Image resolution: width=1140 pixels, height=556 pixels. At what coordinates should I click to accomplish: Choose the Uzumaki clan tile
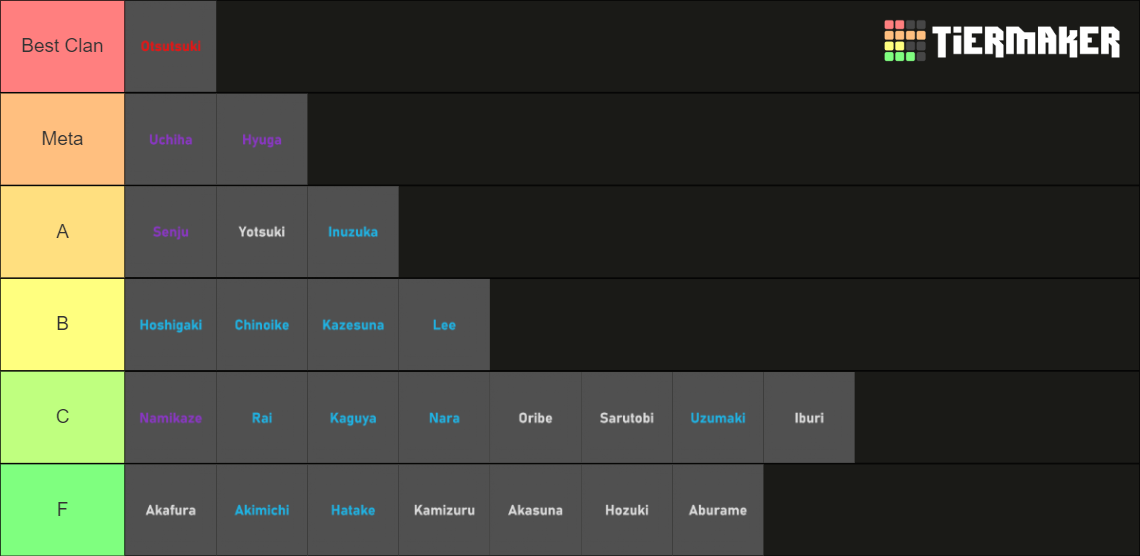[x=718, y=418]
